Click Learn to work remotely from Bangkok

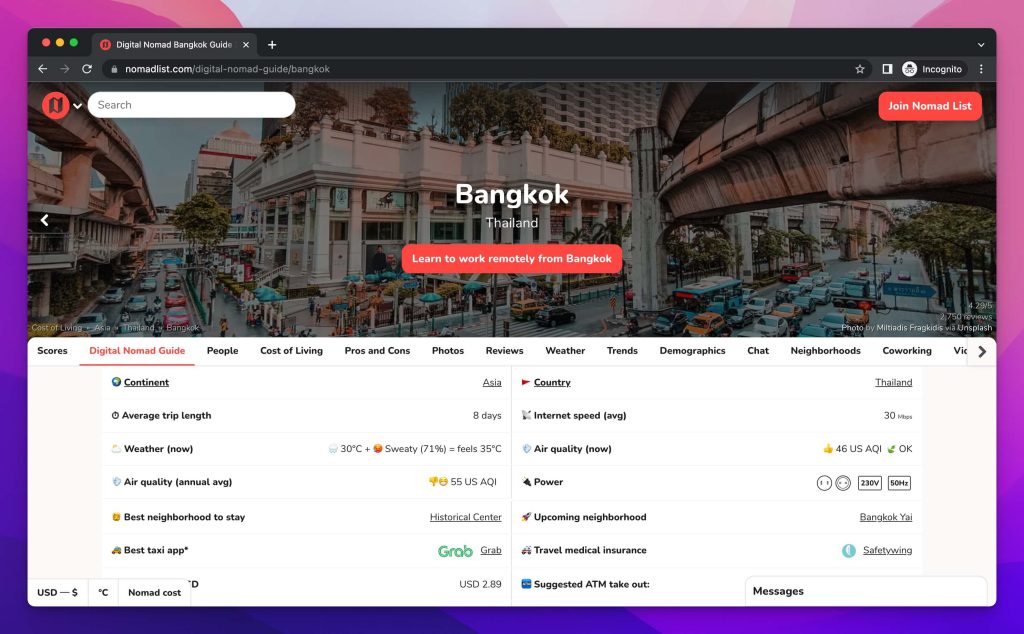tap(511, 259)
